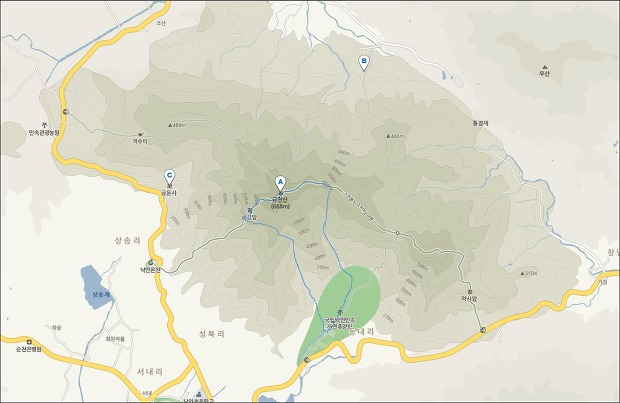Click the trailhead icon on the southeast yellow road
This screenshot has height=403, width=620.
click(x=483, y=330)
